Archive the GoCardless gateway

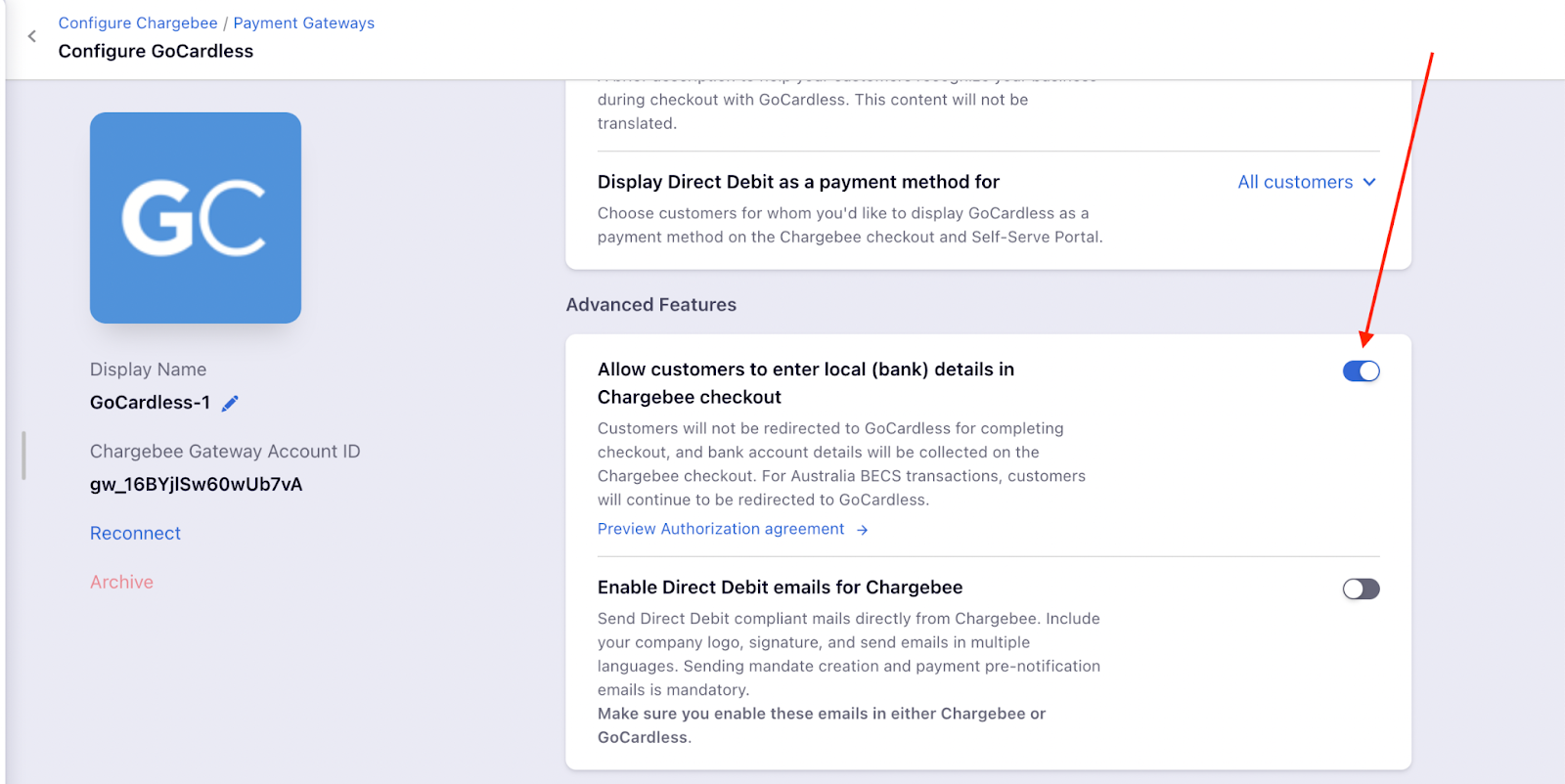tap(121, 582)
